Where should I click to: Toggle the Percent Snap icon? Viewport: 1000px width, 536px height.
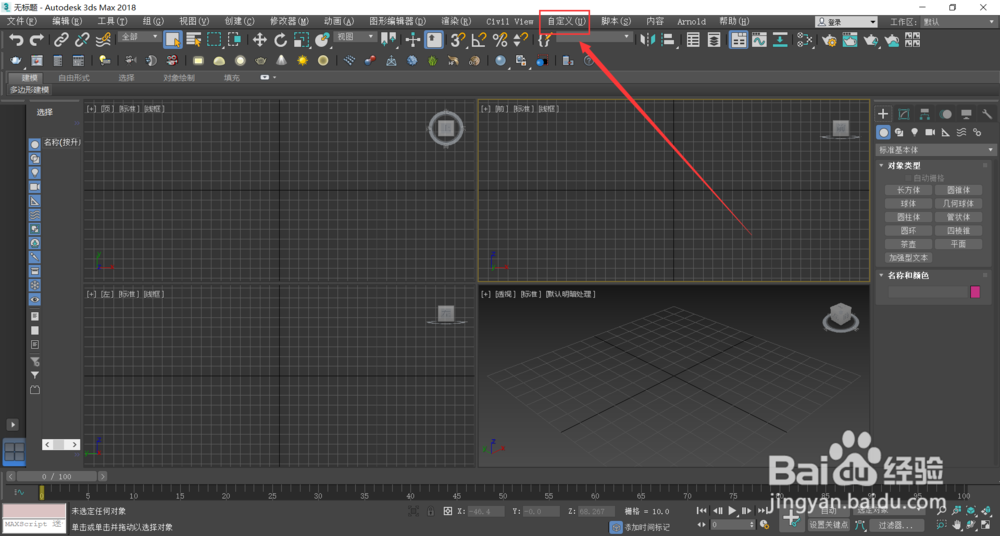500,40
